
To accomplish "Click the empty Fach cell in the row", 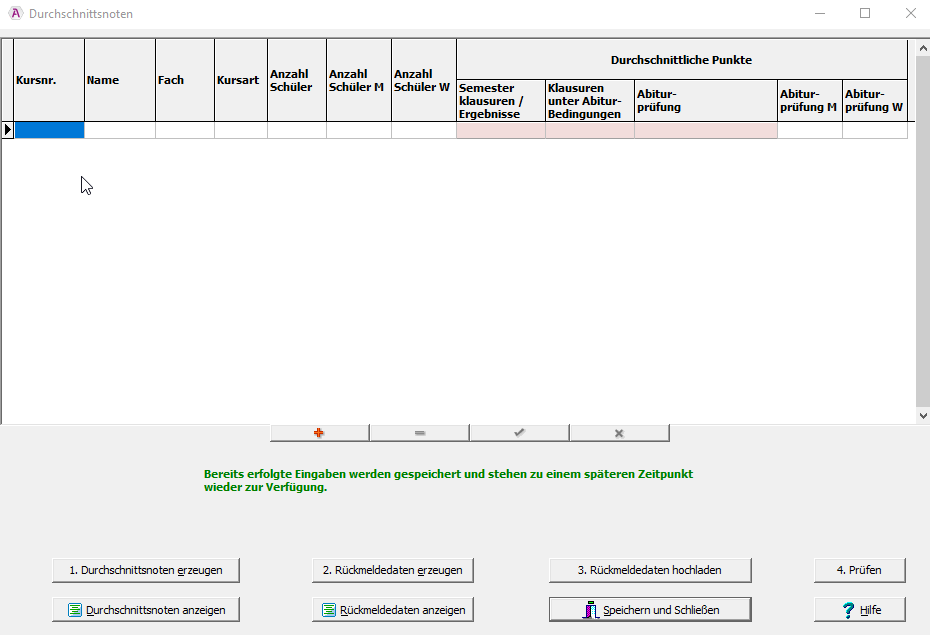I will (x=185, y=130).
